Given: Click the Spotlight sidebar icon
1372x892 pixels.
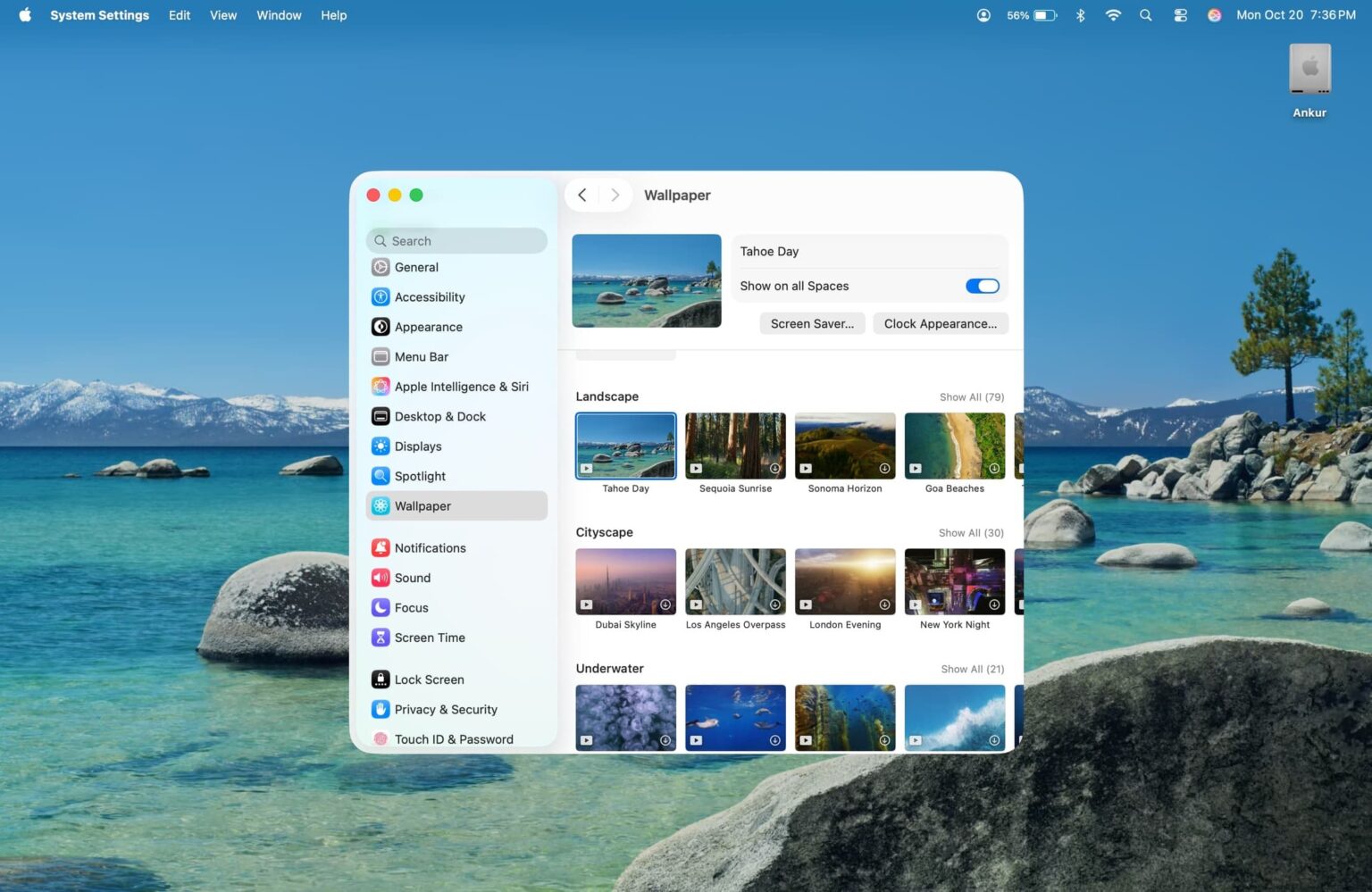Looking at the screenshot, I should 381,476.
